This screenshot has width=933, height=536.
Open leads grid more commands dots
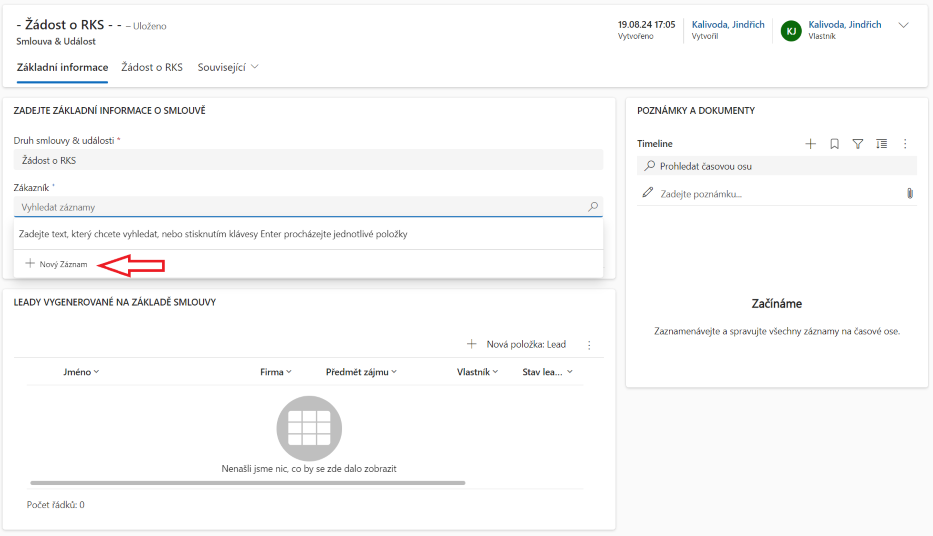(x=589, y=345)
